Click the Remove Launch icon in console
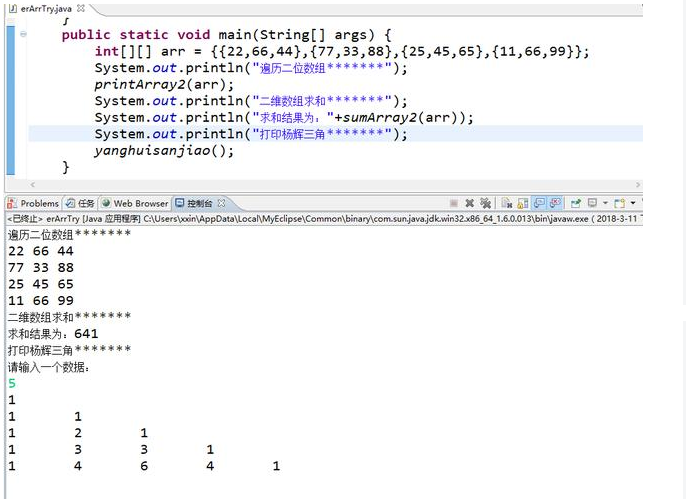 pyautogui.click(x=470, y=203)
